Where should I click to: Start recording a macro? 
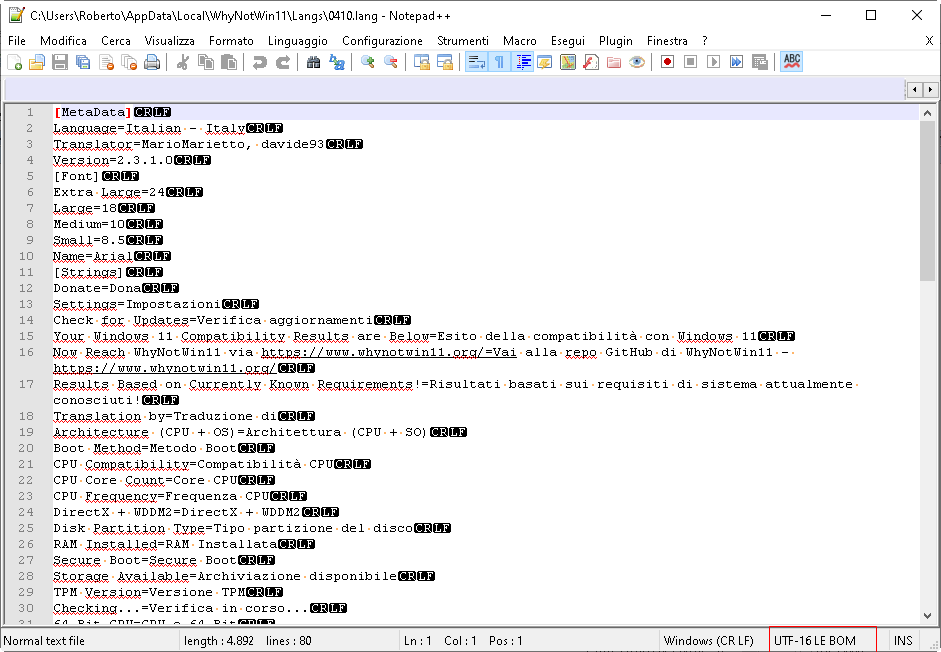(666, 61)
